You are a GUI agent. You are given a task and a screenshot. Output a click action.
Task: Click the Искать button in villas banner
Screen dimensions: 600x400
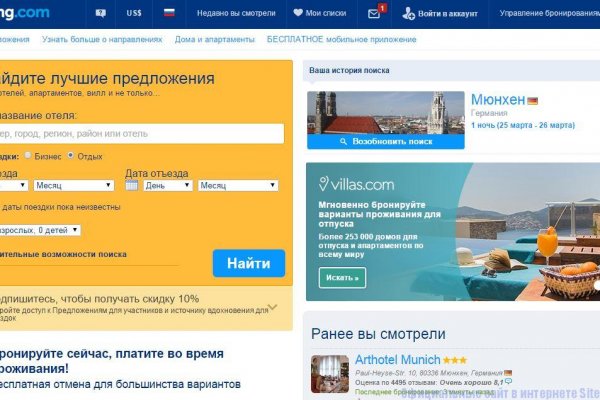point(342,278)
